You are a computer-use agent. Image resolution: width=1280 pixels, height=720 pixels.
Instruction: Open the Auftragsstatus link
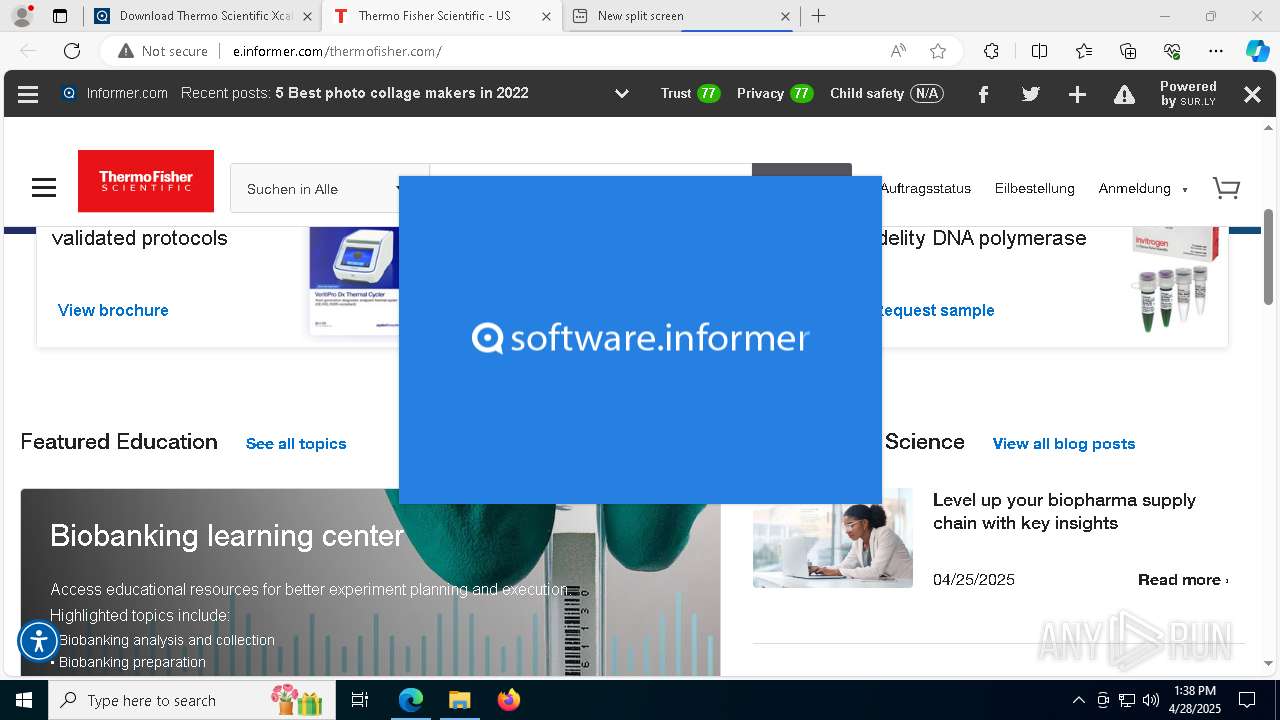(x=925, y=188)
